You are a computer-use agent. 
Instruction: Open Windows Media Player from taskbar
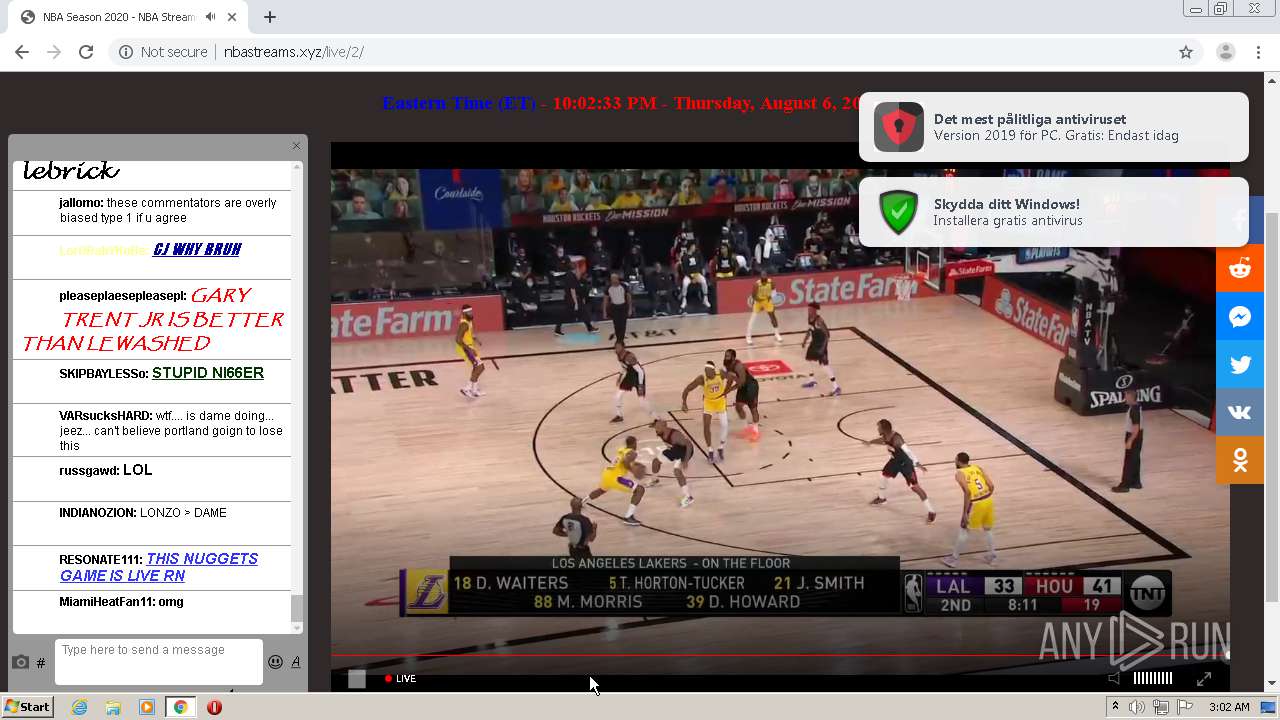(x=147, y=707)
